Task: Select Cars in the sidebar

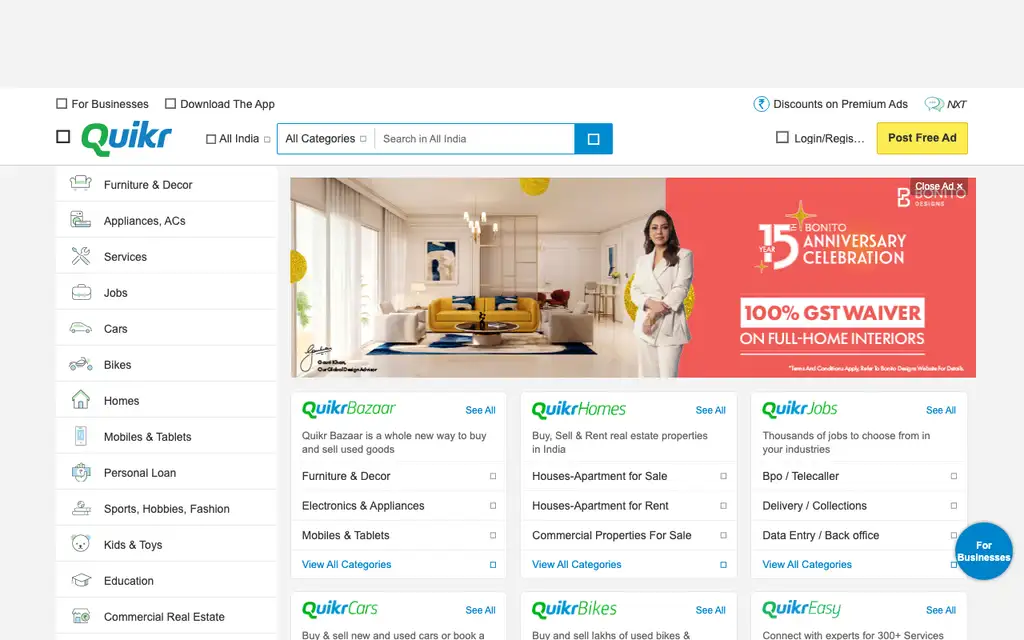Action: pos(167,328)
